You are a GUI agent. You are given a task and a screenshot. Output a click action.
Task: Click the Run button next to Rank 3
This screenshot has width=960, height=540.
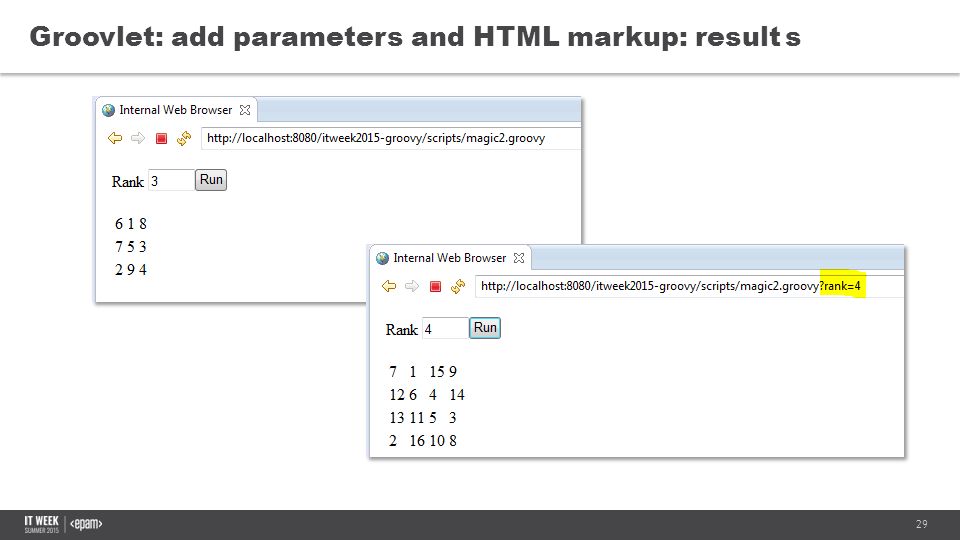(211, 180)
